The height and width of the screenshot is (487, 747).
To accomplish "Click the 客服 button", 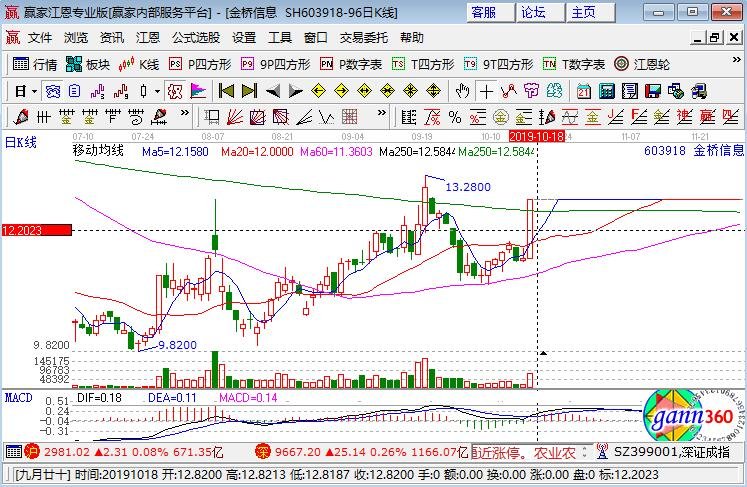I will [491, 12].
